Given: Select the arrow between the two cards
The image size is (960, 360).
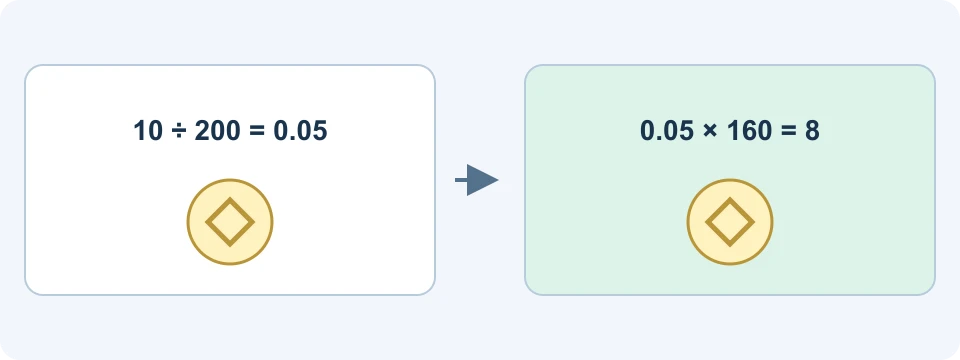Looking at the screenshot, I should (x=477, y=180).
